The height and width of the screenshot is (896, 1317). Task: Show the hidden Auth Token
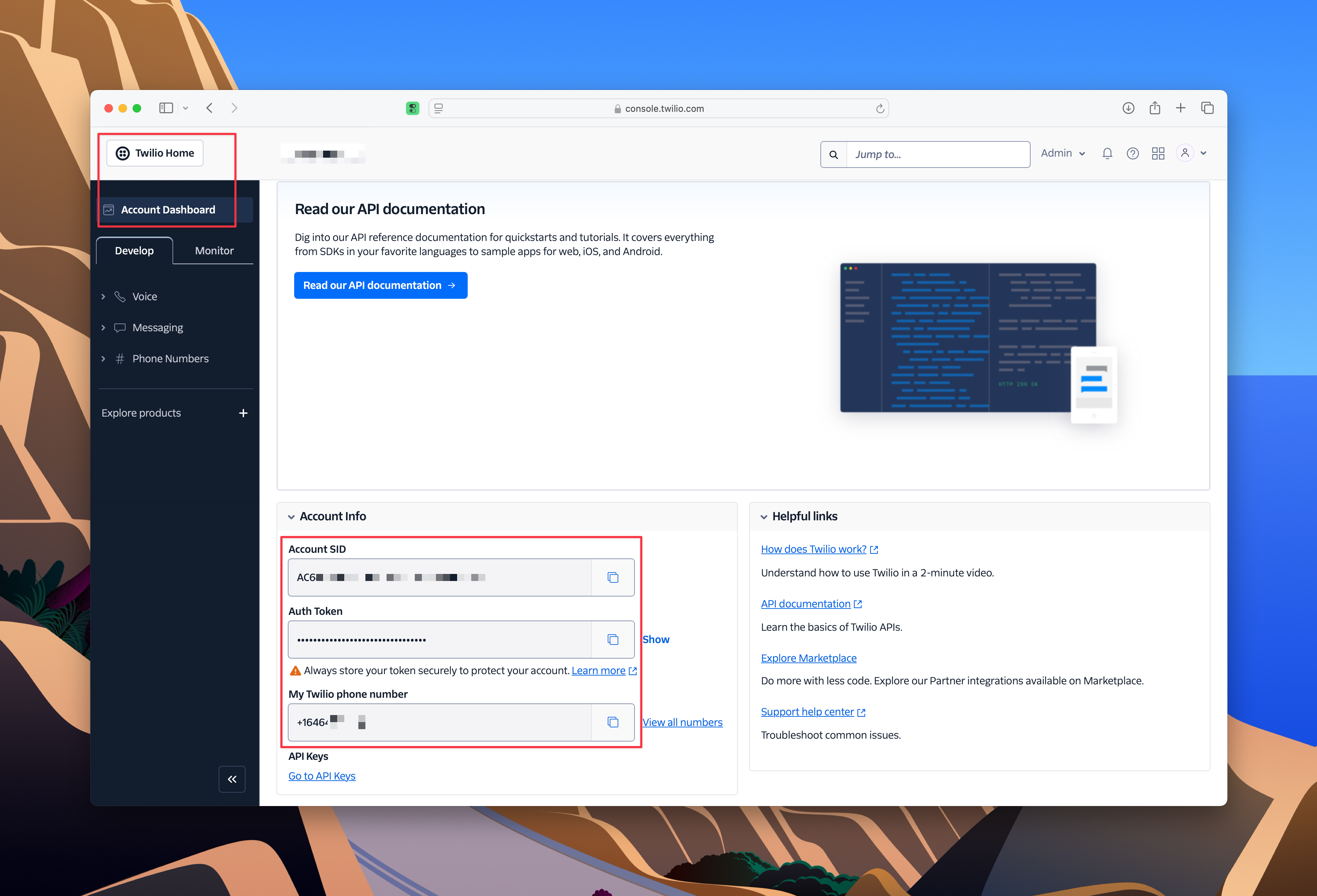[656, 639]
